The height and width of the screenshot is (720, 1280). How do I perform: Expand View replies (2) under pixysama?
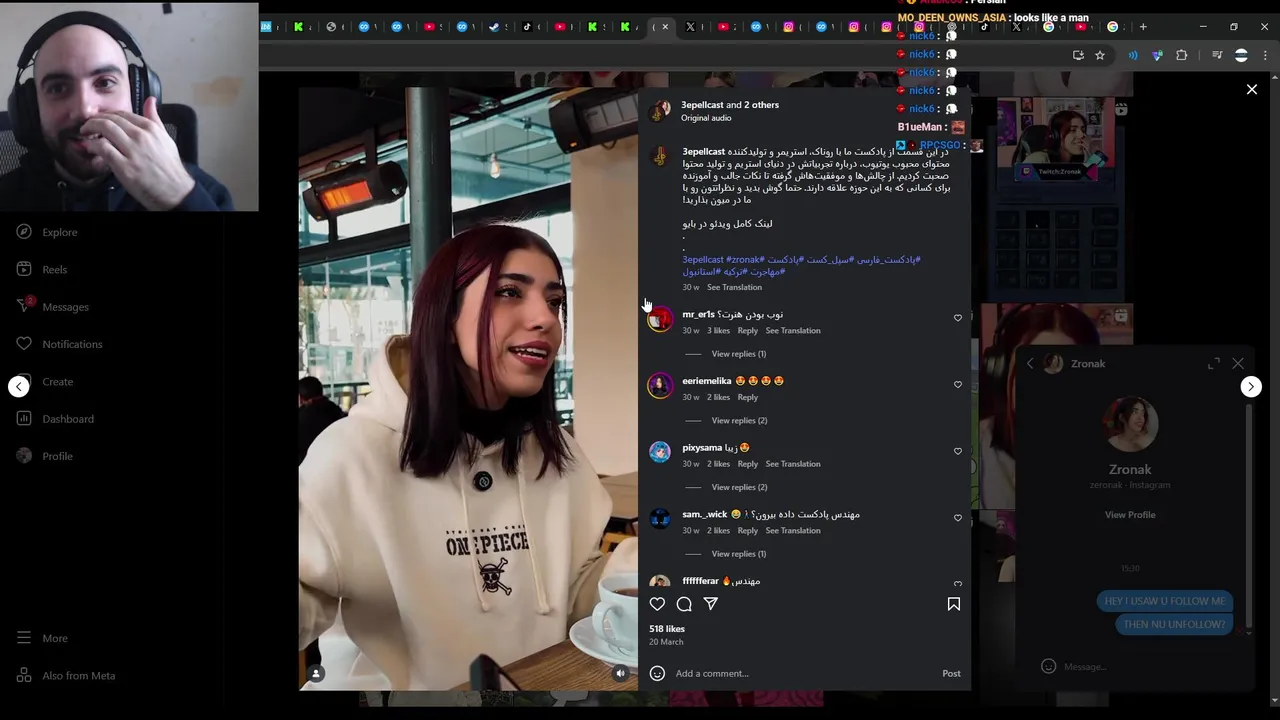click(739, 487)
